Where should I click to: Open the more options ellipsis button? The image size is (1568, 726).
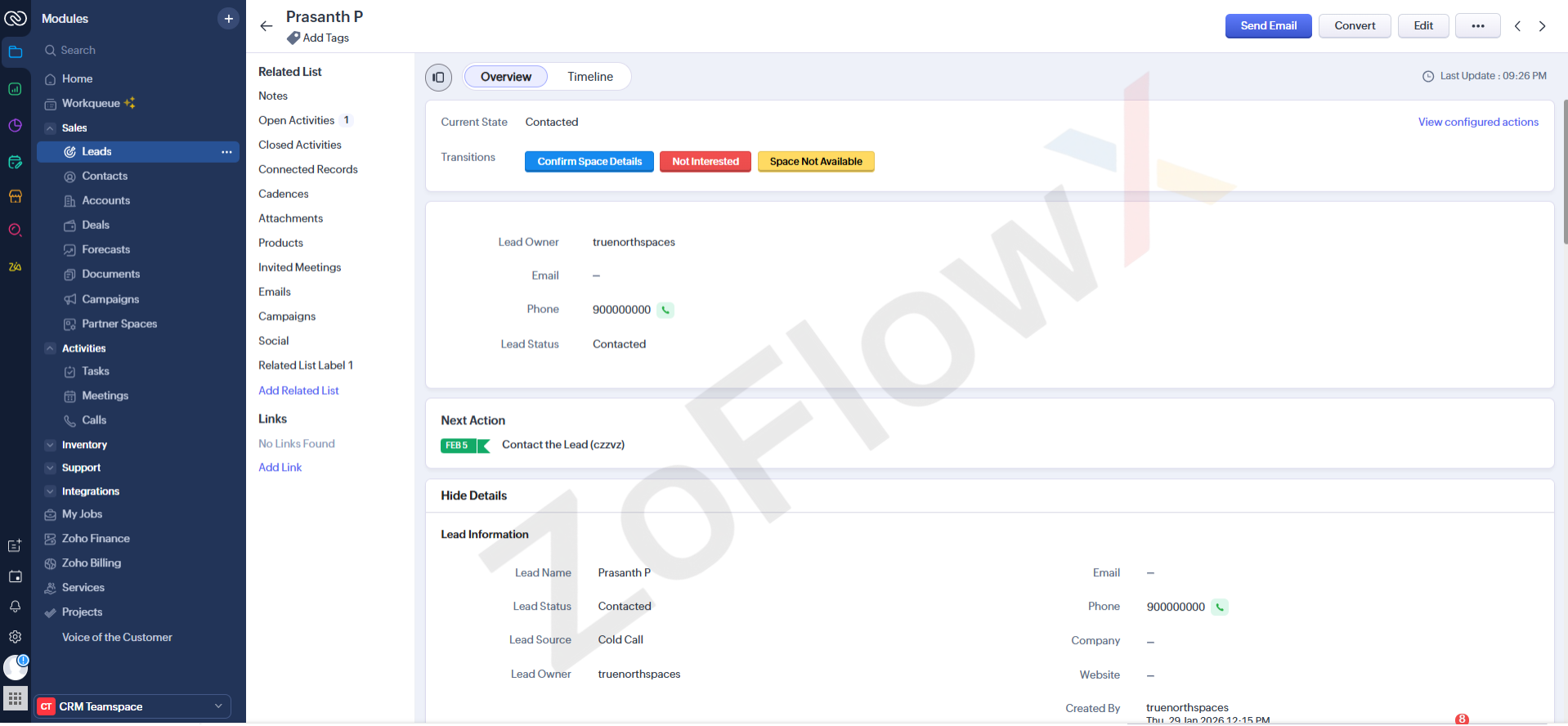click(1477, 26)
